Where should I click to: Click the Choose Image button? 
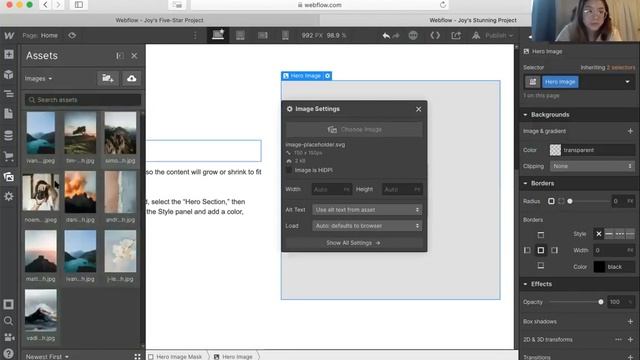[x=354, y=130]
